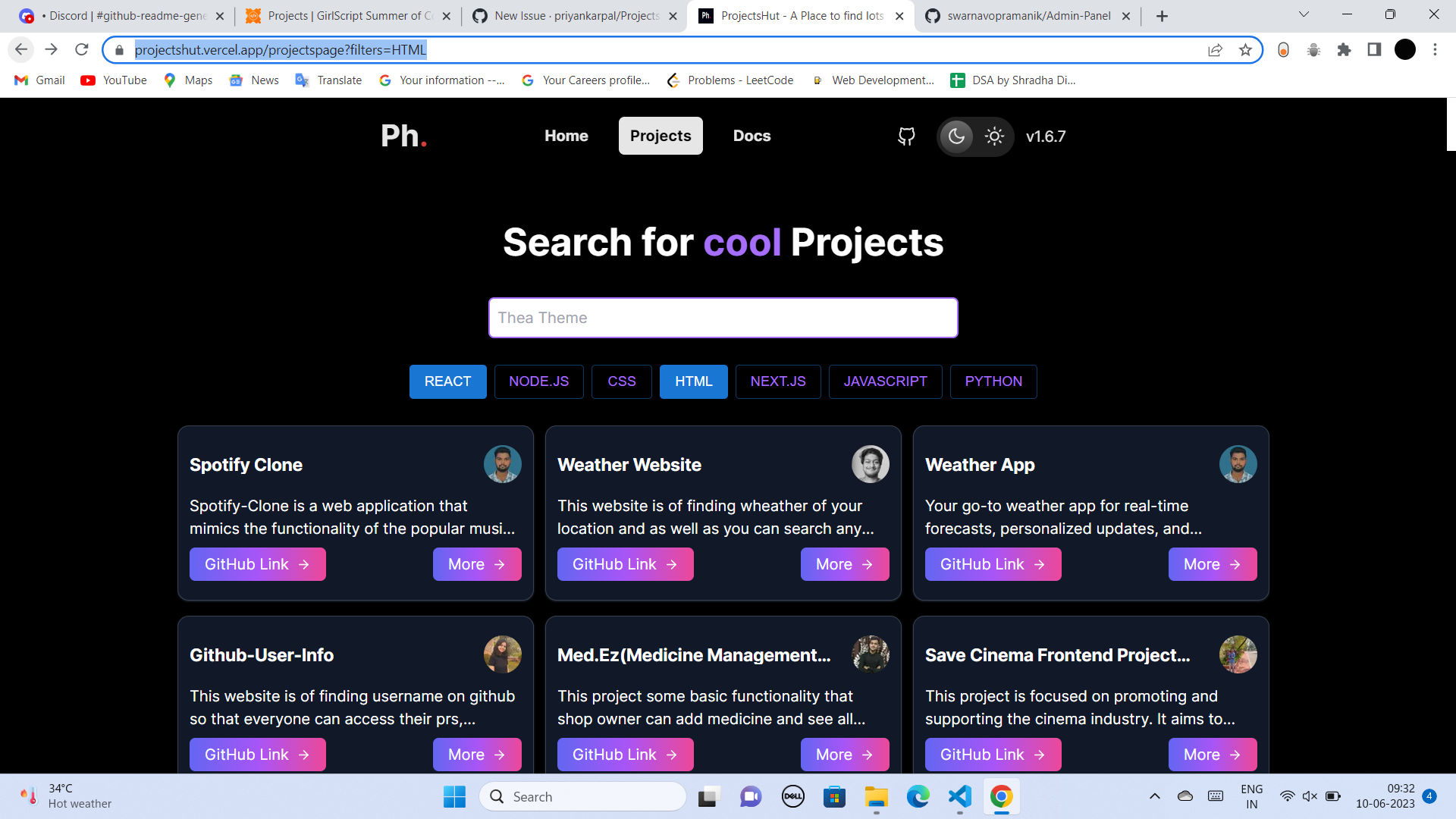Switch to light mode with the sun toggle
The width and height of the screenshot is (1456, 819).
(x=994, y=136)
